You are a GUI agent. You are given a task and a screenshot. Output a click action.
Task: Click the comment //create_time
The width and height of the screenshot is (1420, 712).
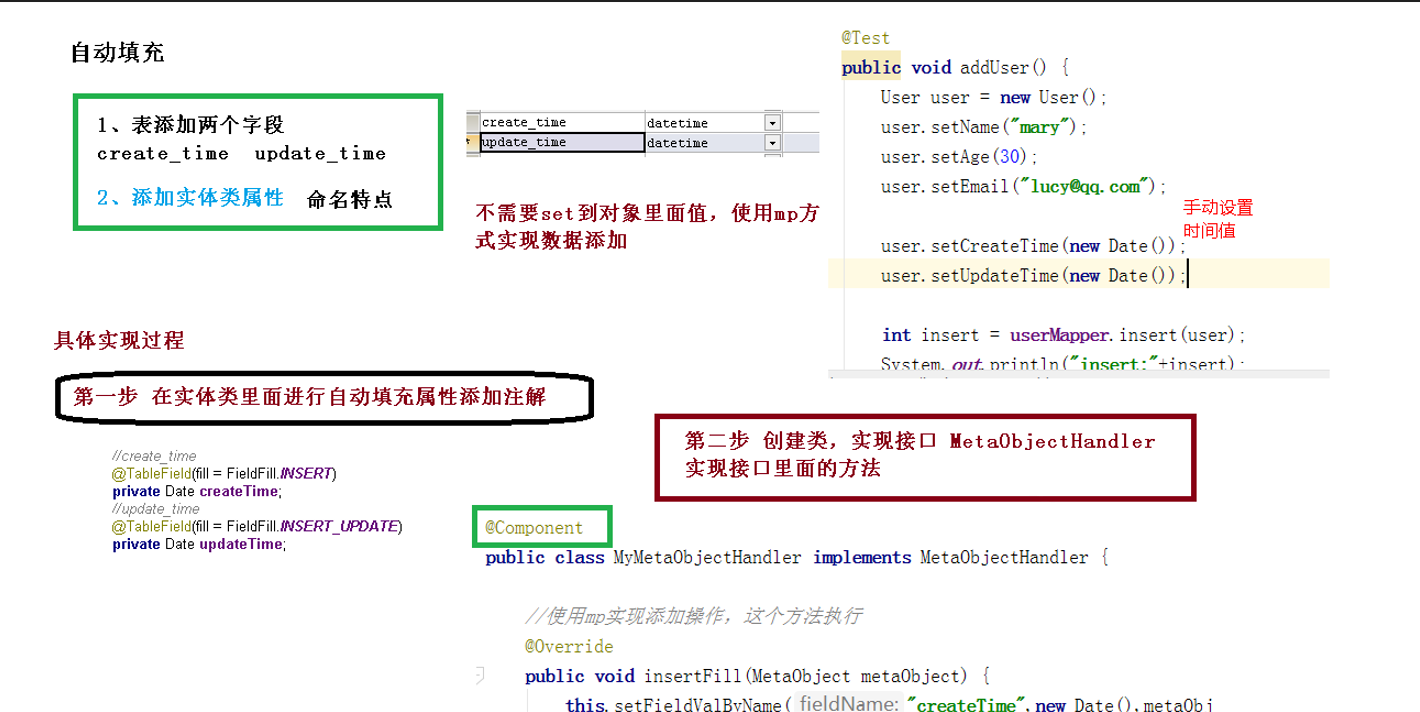click(154, 456)
